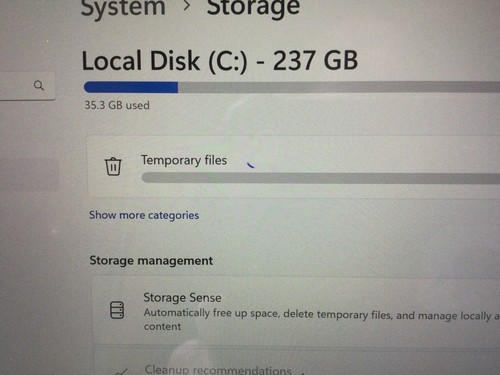Click the Storage Sense description text
Screen dimensions: 500x375
pos(322,319)
